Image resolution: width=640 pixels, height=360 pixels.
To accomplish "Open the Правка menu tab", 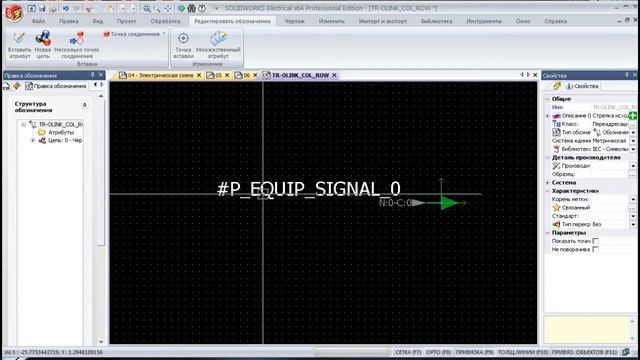I will [x=69, y=21].
